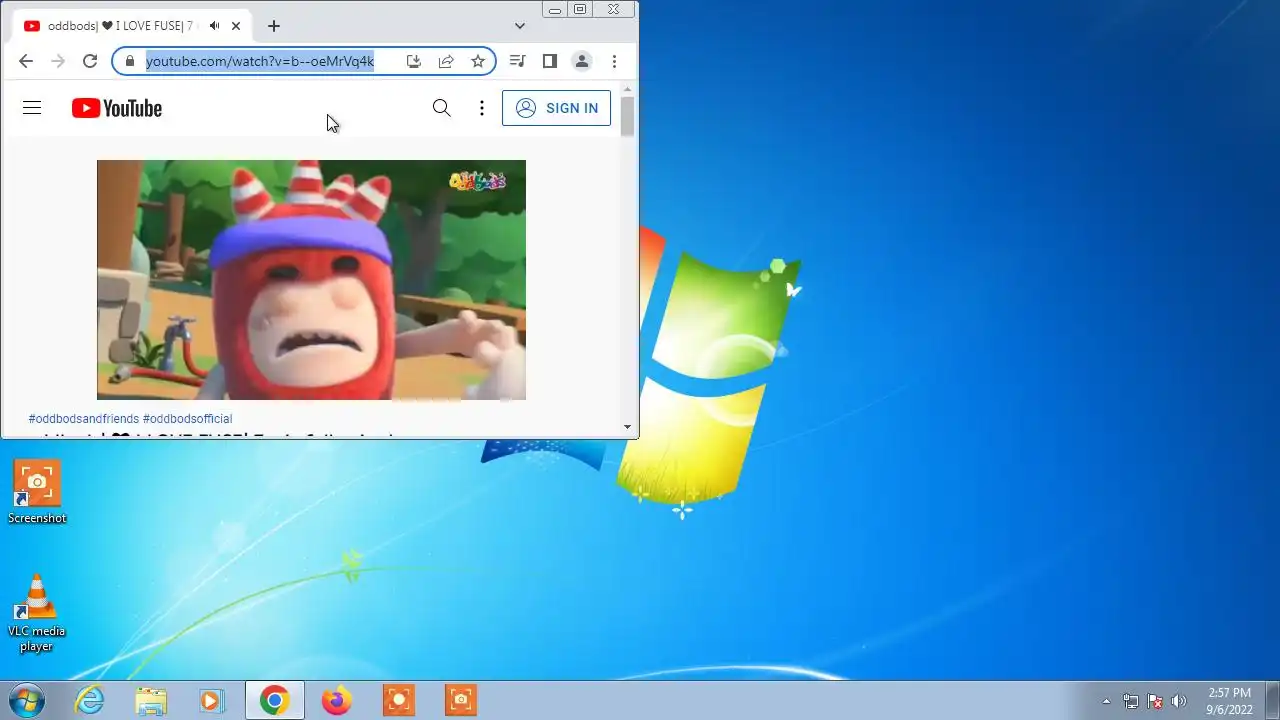Open the orange recorder app on the taskbar
The width and height of the screenshot is (1280, 720).
pyautogui.click(x=399, y=700)
